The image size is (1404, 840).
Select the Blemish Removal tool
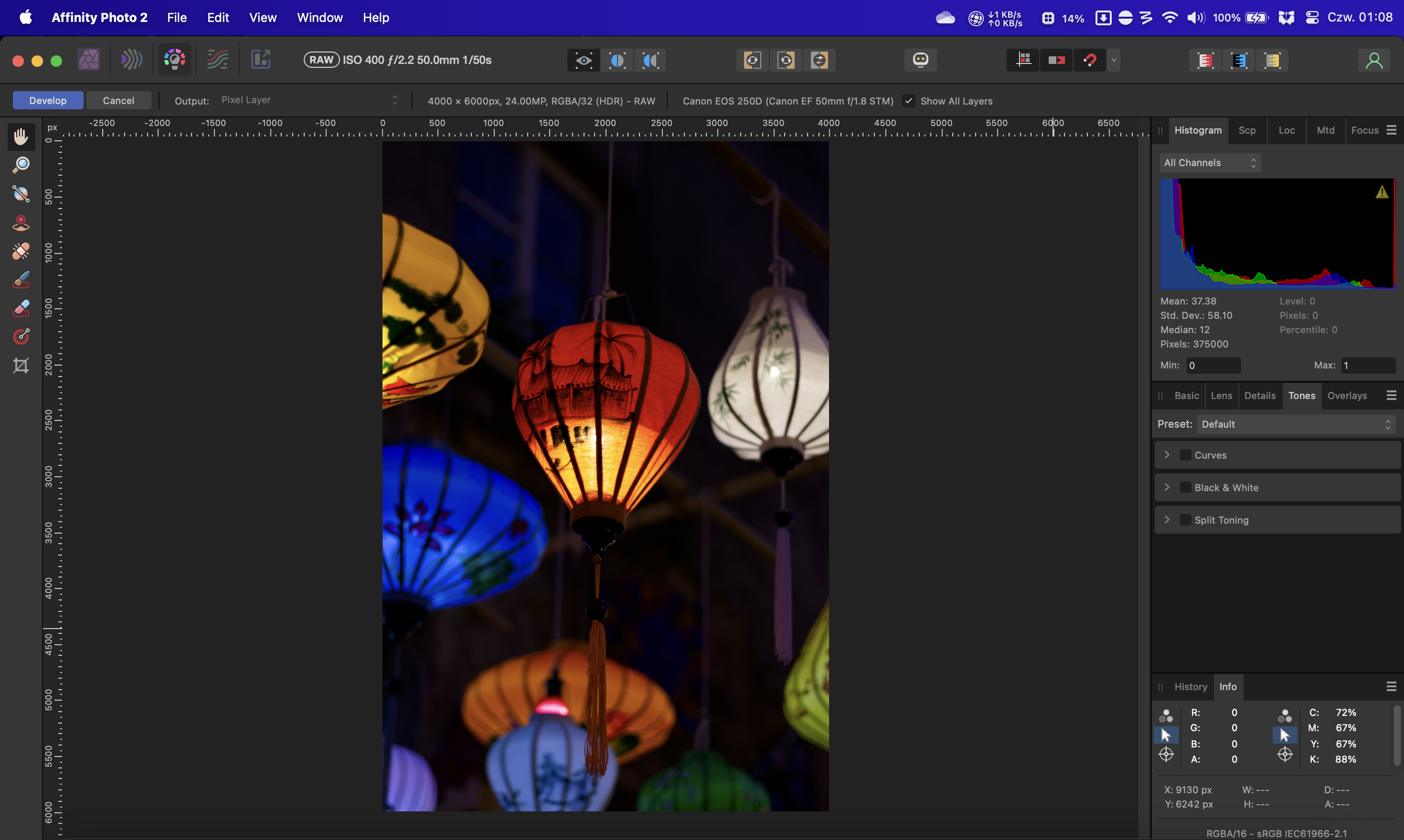(21, 252)
